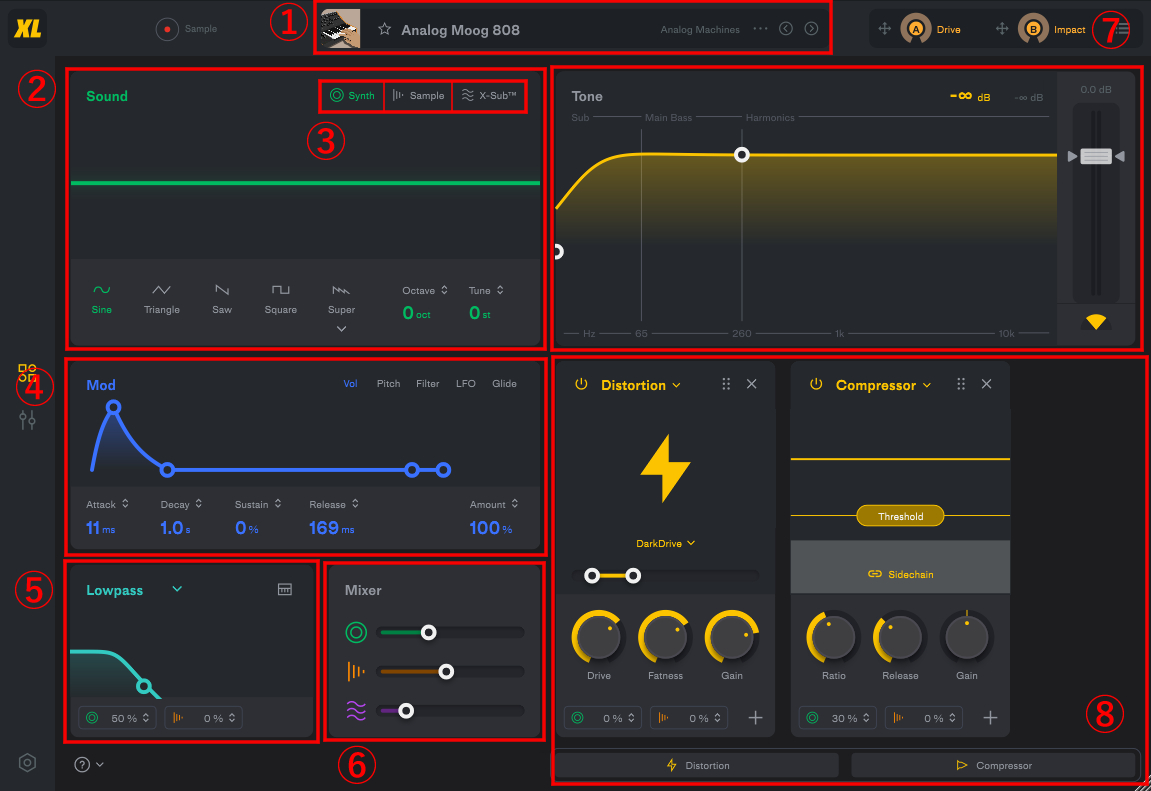Screen dimensions: 1151x791
Task: Switch to the Sample sound tab
Action: coord(418,96)
